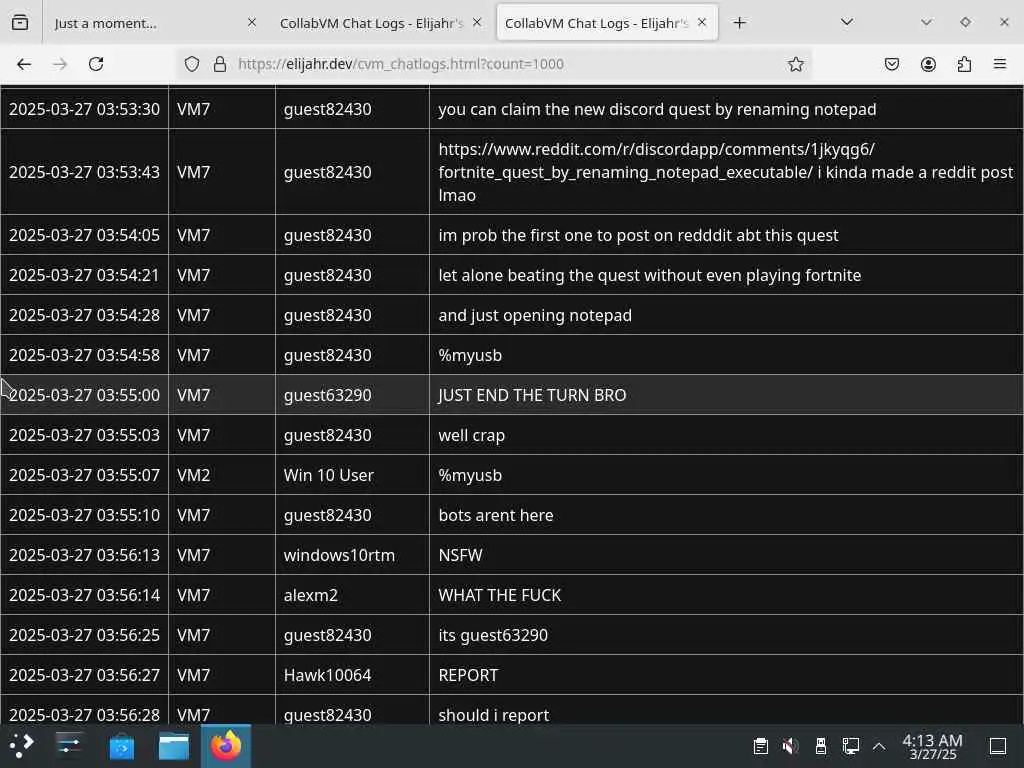Select message 'let alone beating the quest'
Screen dimensions: 1024x768
(x=650, y=275)
